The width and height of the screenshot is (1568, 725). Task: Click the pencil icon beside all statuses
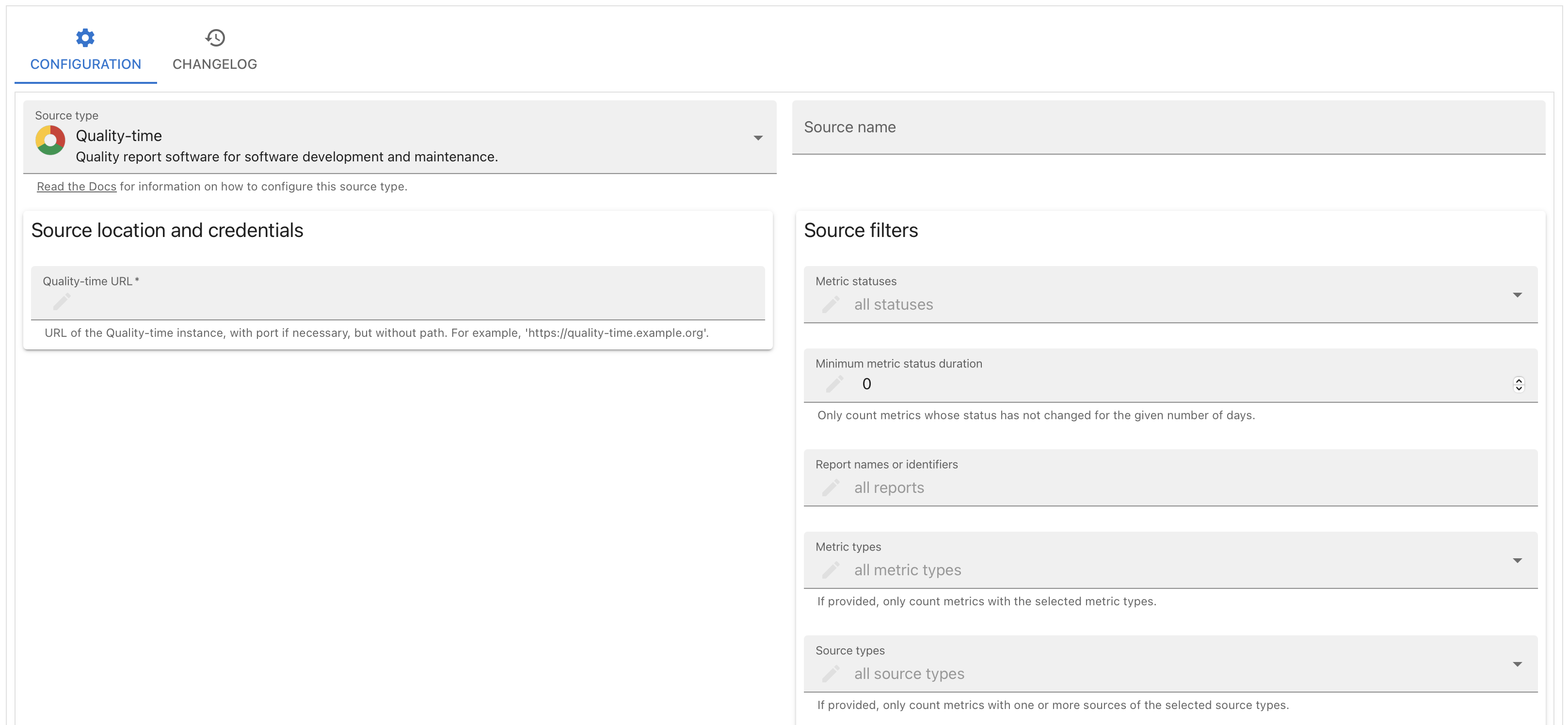(x=830, y=305)
